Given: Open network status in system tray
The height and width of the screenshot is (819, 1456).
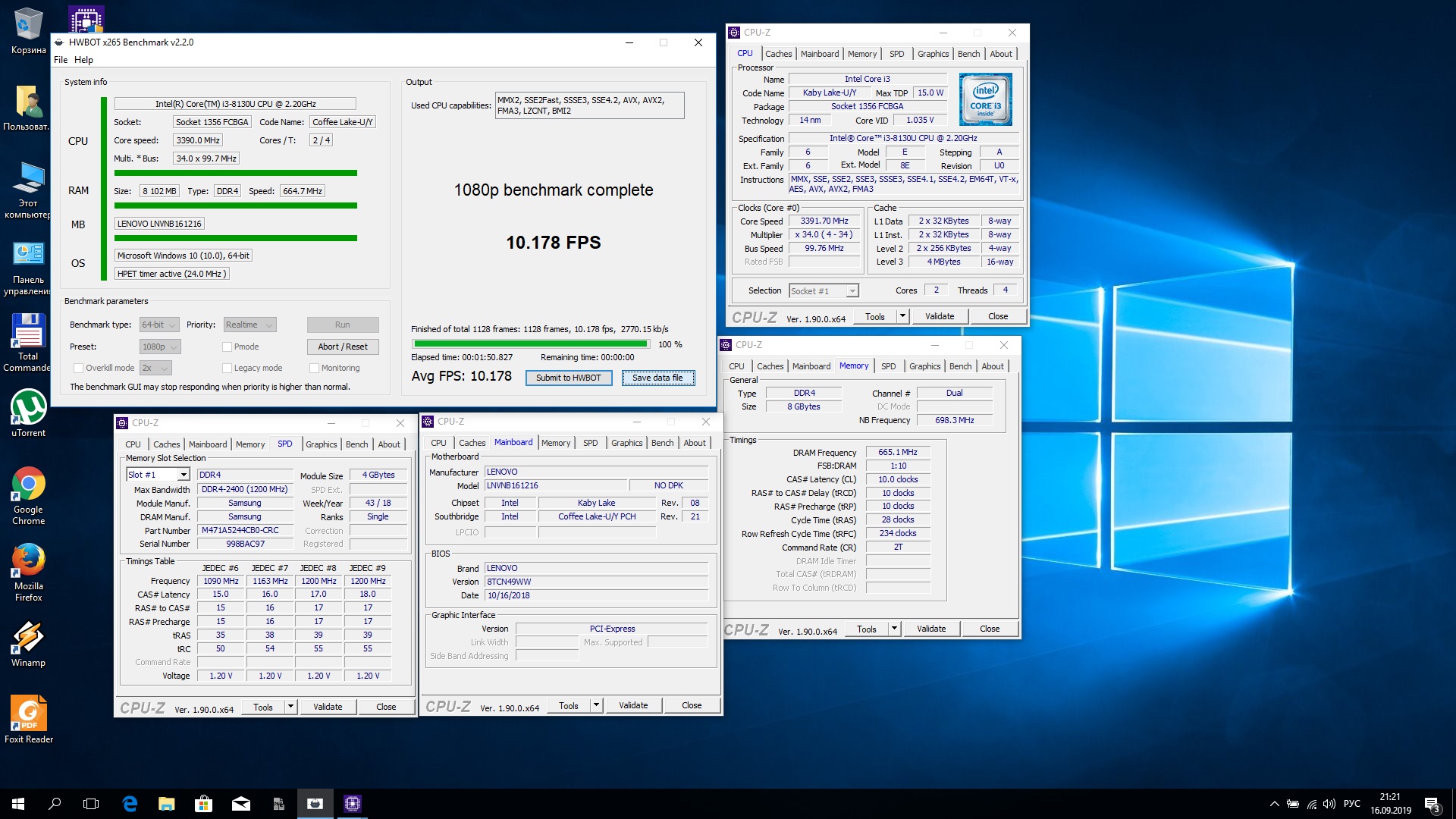Looking at the screenshot, I should coord(1311,804).
